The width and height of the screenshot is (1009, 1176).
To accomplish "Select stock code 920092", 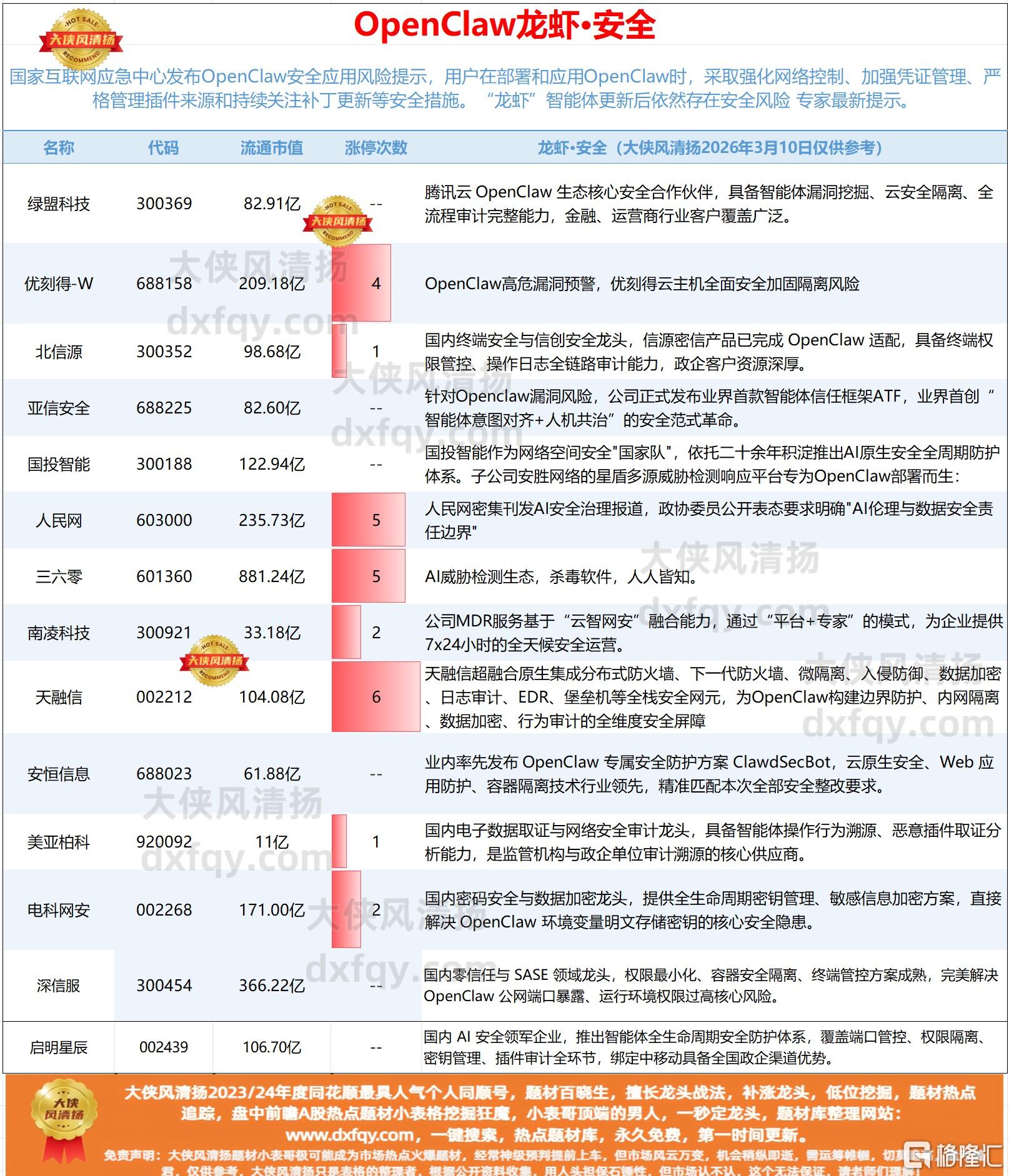I will (x=164, y=842).
